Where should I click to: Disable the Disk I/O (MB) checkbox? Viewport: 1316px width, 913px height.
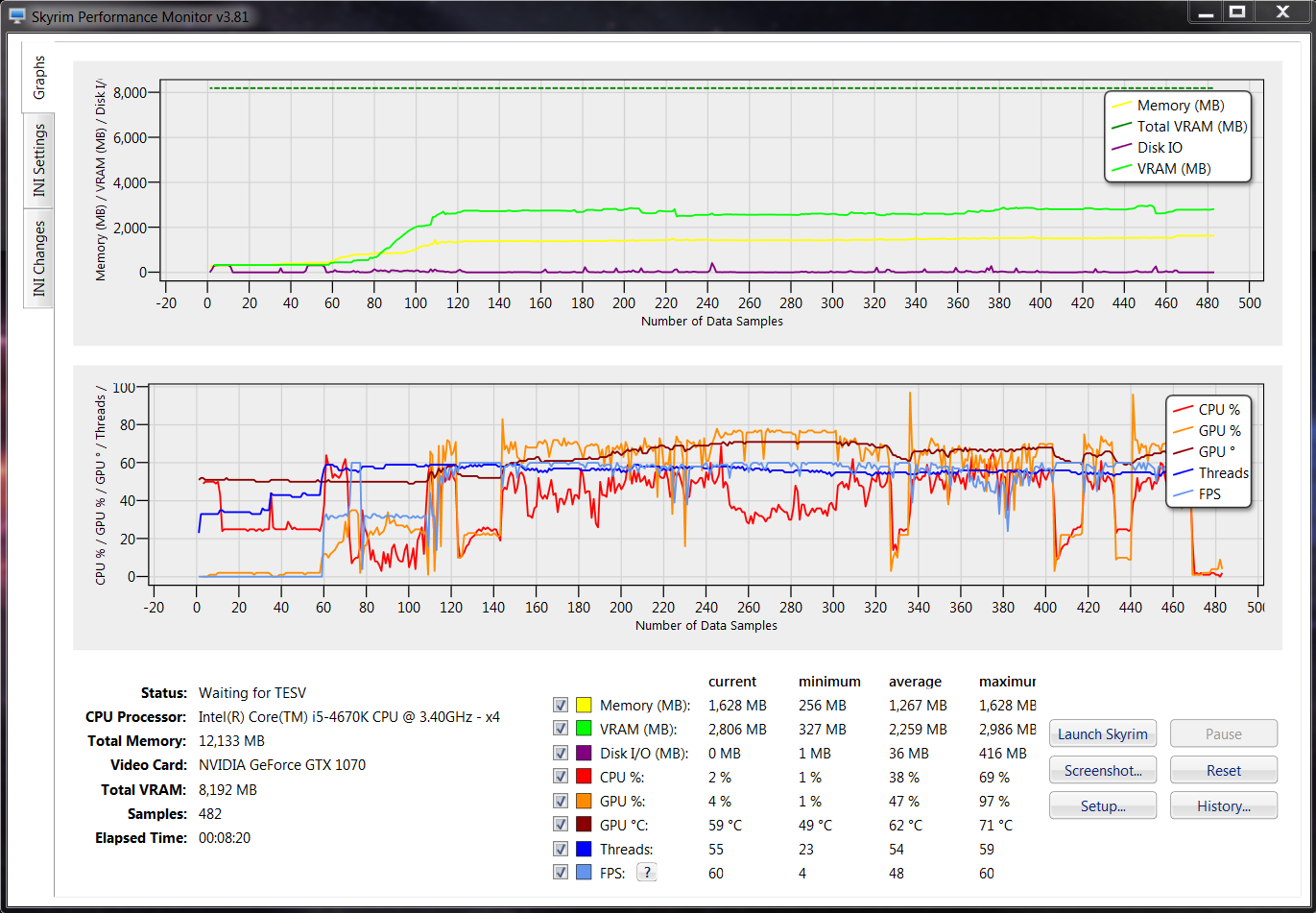click(x=561, y=754)
